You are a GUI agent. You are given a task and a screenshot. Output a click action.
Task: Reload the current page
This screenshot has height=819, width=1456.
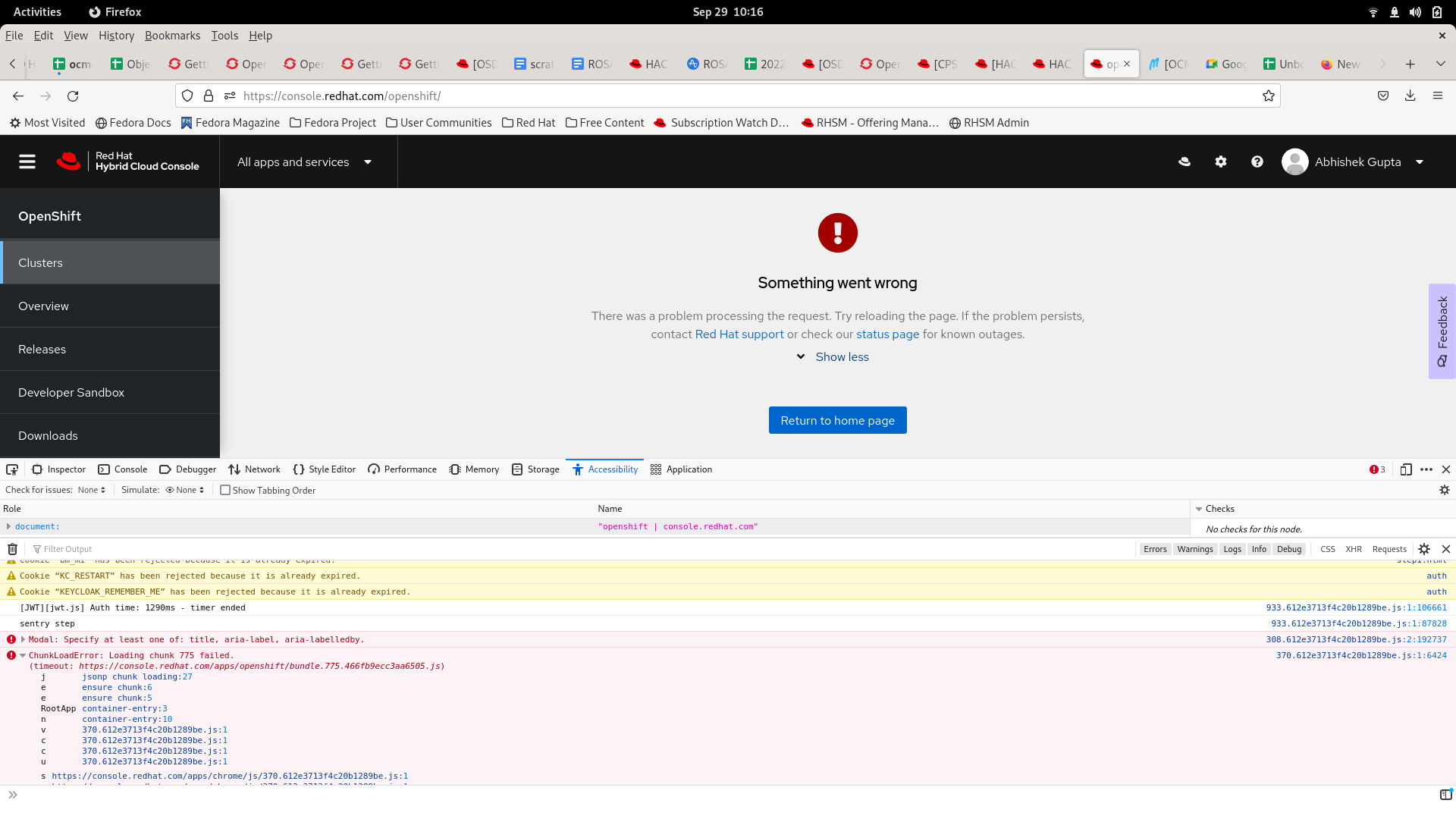(73, 96)
